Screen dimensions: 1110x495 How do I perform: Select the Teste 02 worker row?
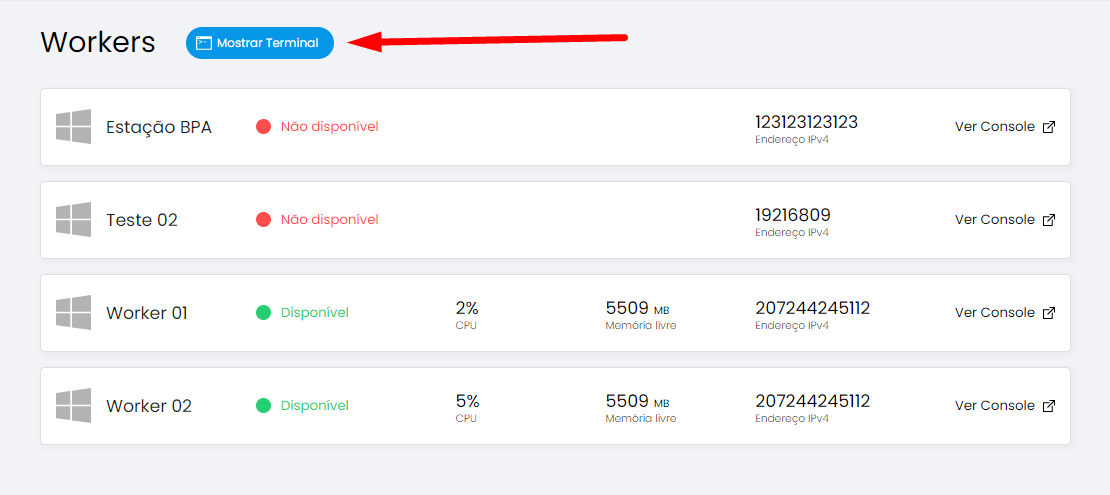click(x=555, y=220)
